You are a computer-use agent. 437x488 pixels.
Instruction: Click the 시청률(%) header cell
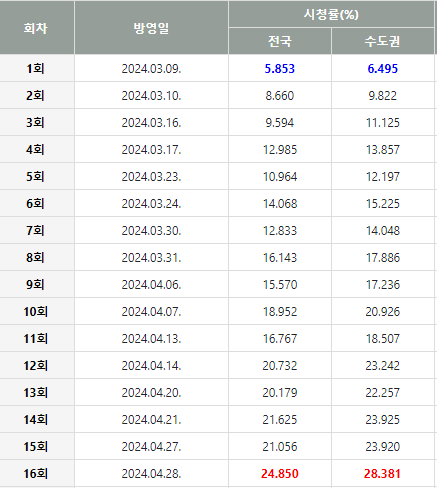pos(331,14)
